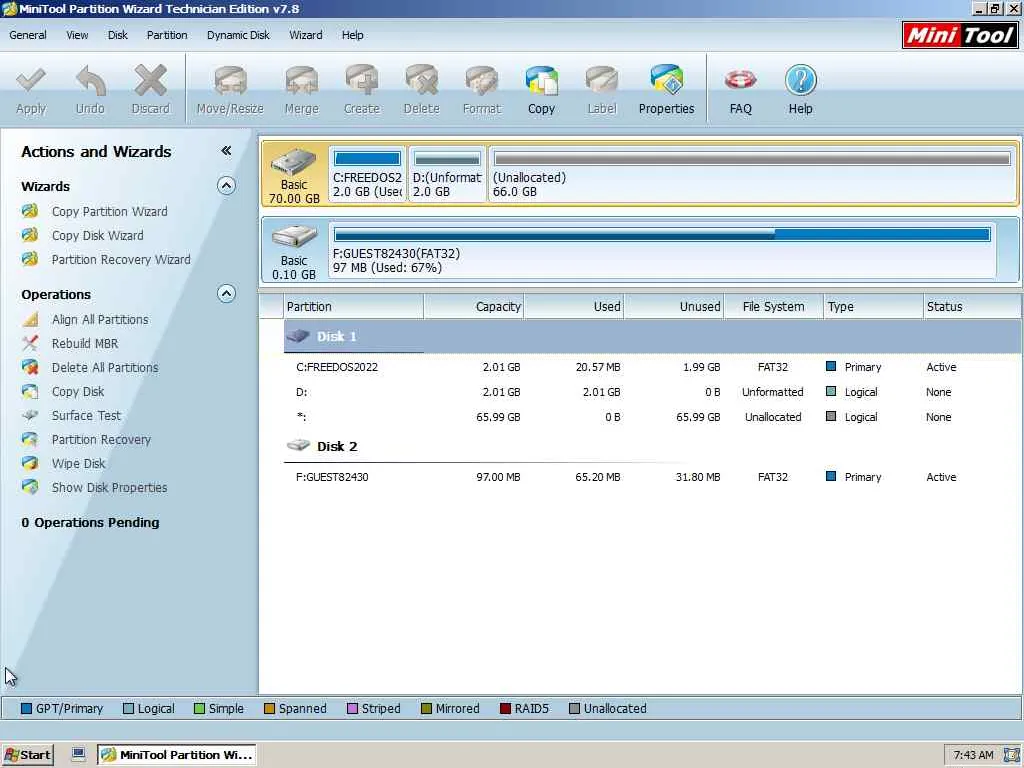The height and width of the screenshot is (768, 1024).
Task: Select the Disk 2 row
Action: pyautogui.click(x=652, y=447)
